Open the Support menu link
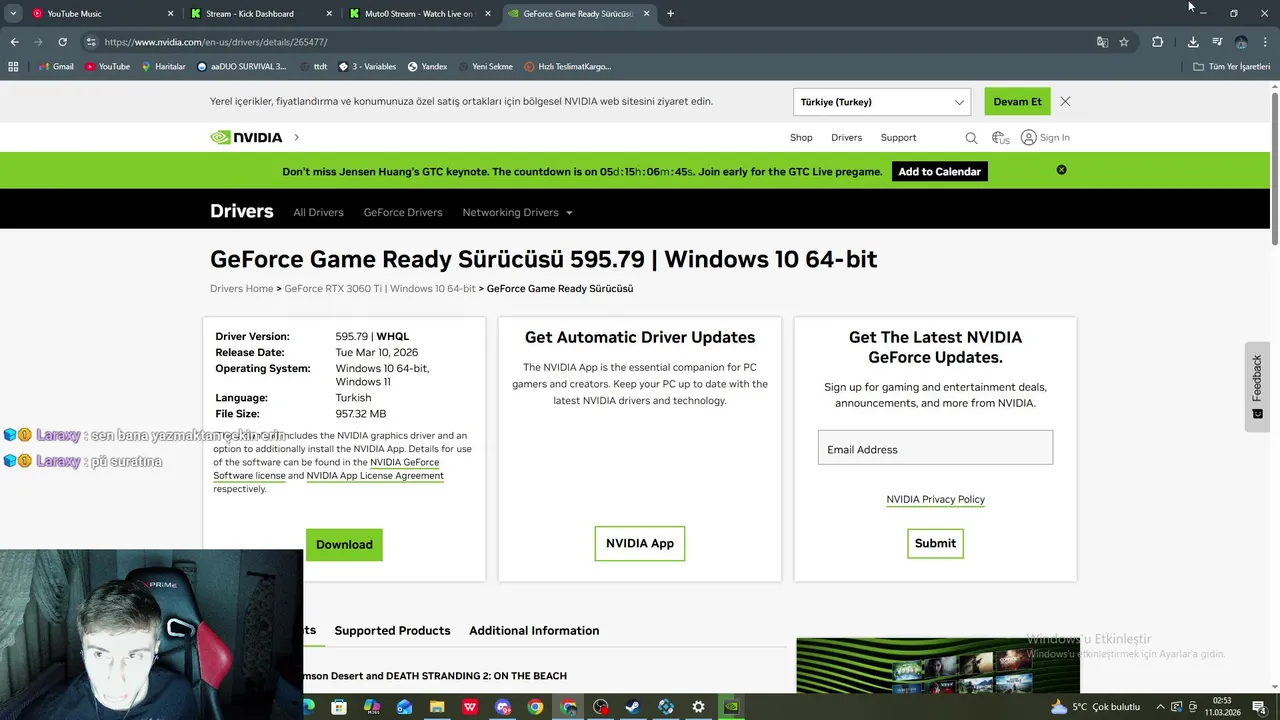The width and height of the screenshot is (1280, 720). (x=898, y=138)
